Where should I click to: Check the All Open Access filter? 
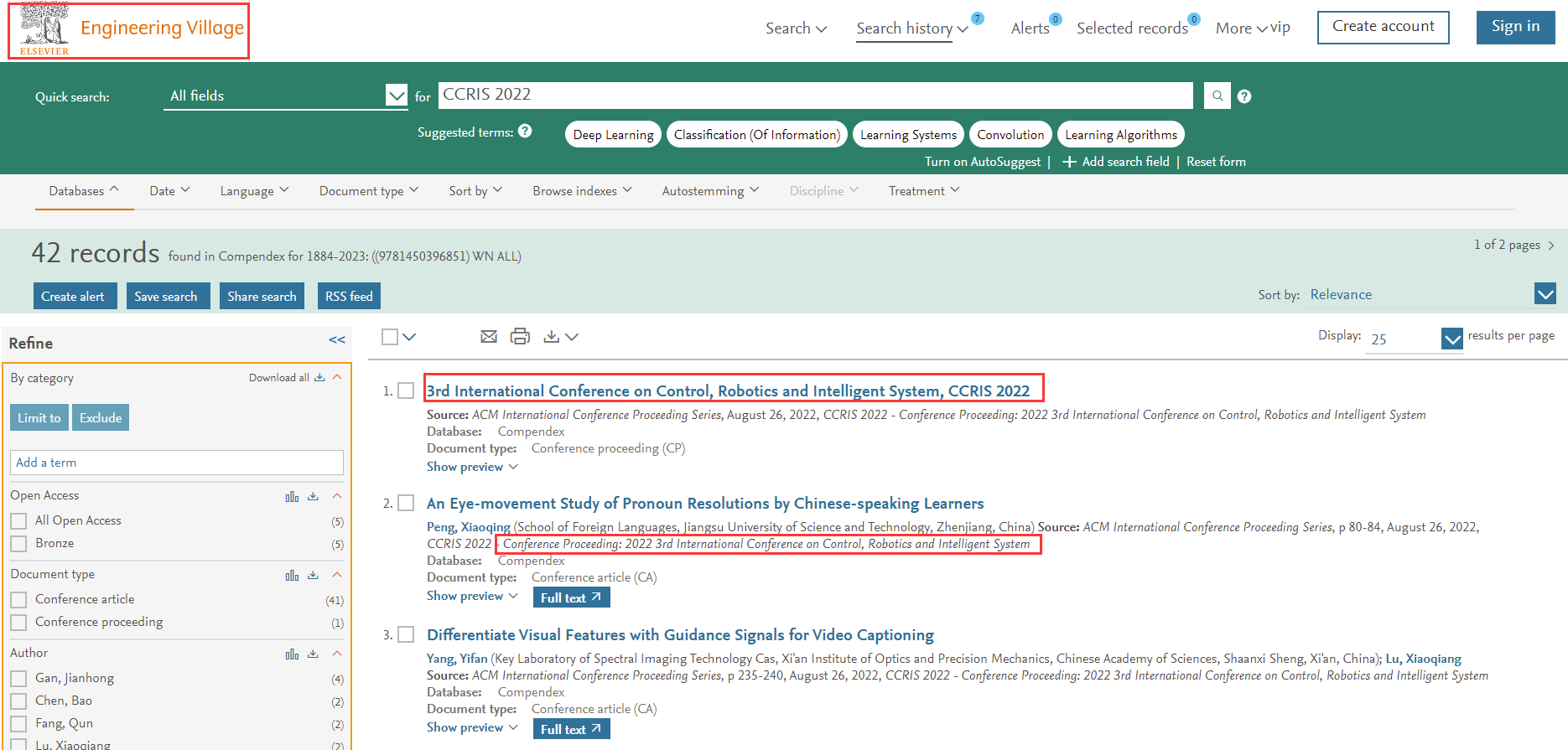(x=18, y=521)
